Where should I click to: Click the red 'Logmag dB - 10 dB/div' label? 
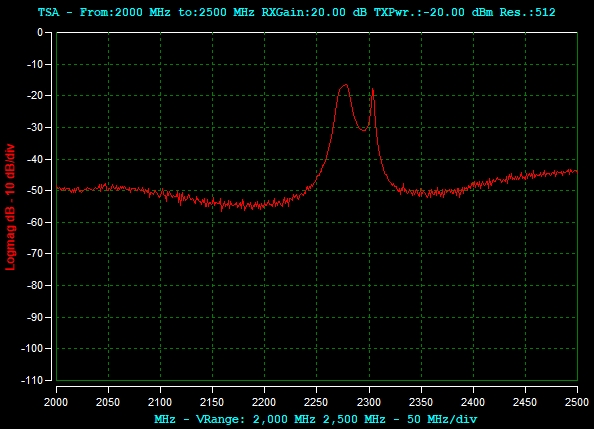10,207
